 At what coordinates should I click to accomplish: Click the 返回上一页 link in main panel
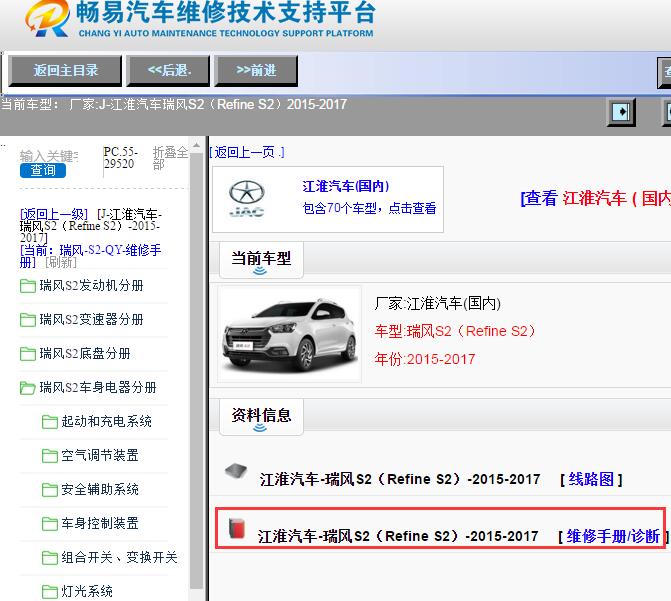[247, 152]
